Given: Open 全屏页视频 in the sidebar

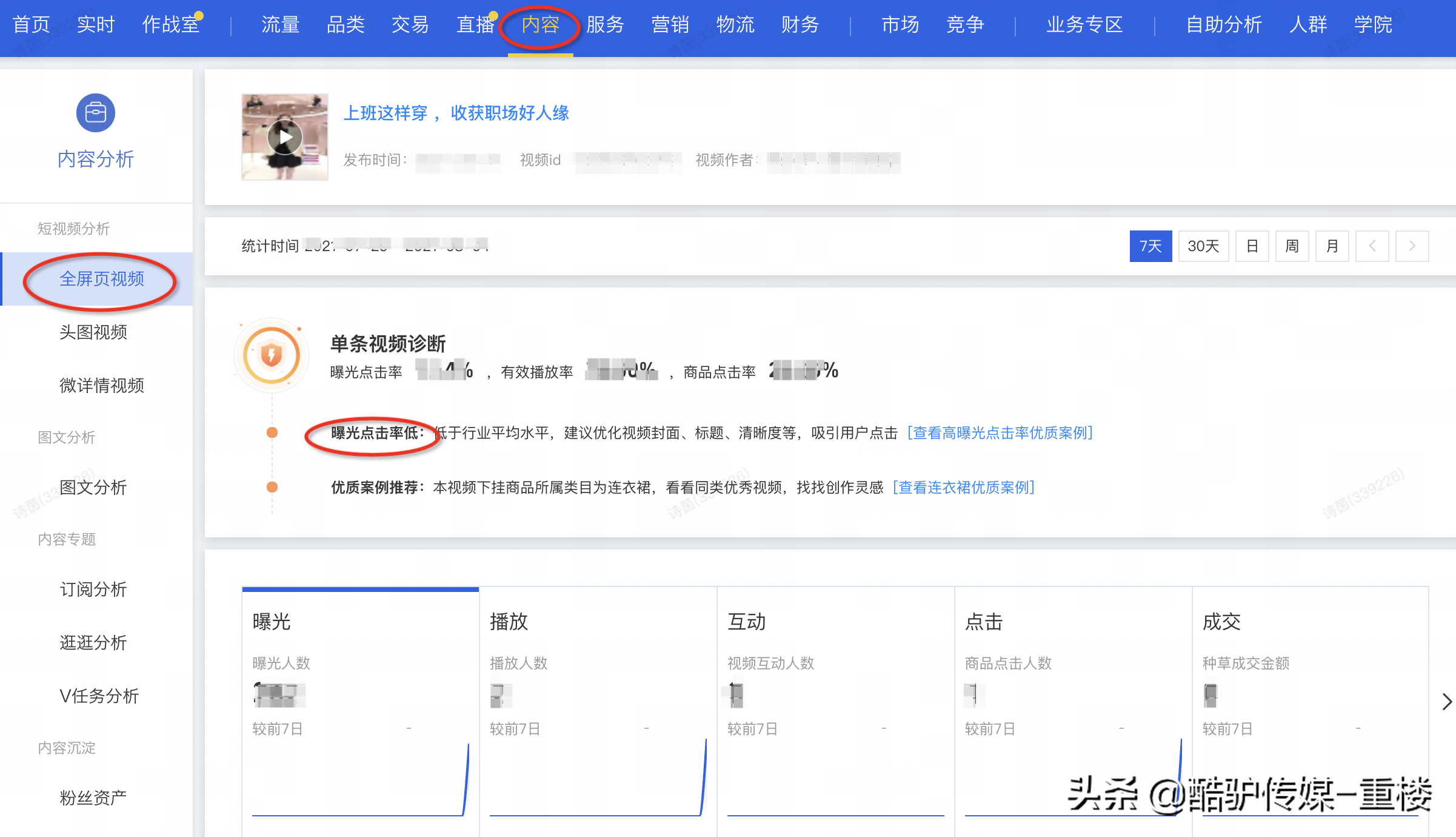Looking at the screenshot, I should click(101, 279).
